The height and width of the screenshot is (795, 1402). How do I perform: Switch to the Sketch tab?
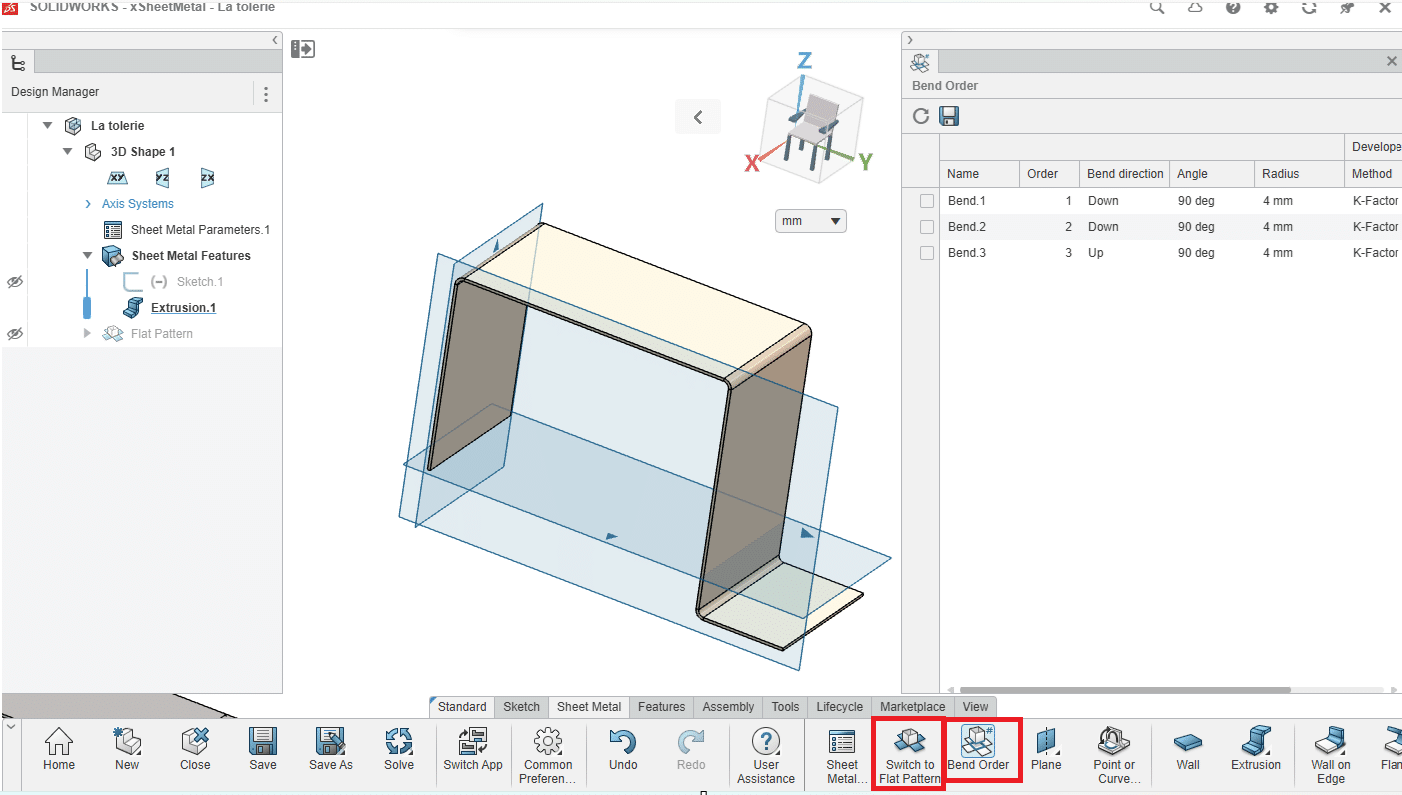[x=521, y=707]
